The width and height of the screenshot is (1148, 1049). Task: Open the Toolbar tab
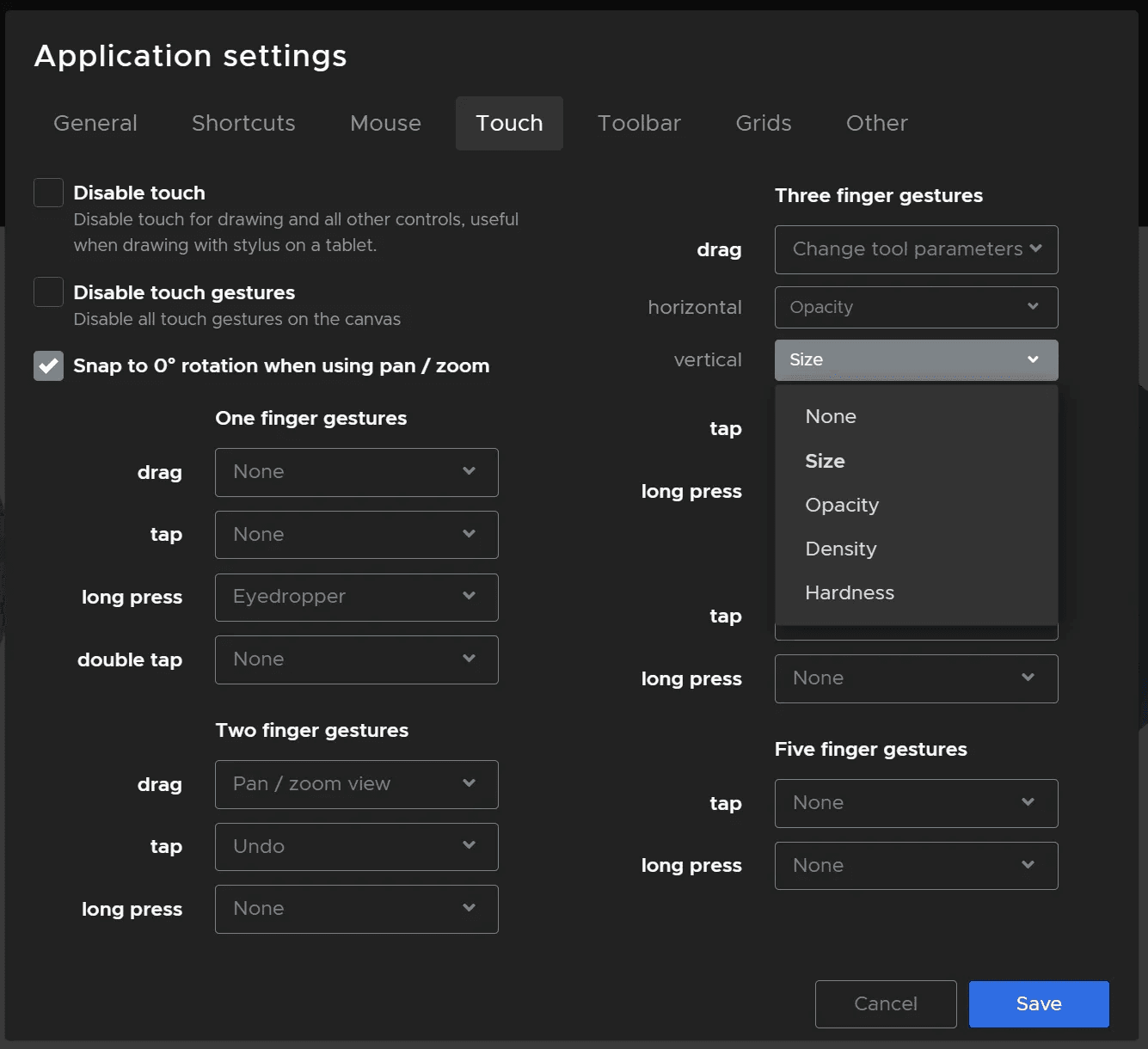[639, 123]
